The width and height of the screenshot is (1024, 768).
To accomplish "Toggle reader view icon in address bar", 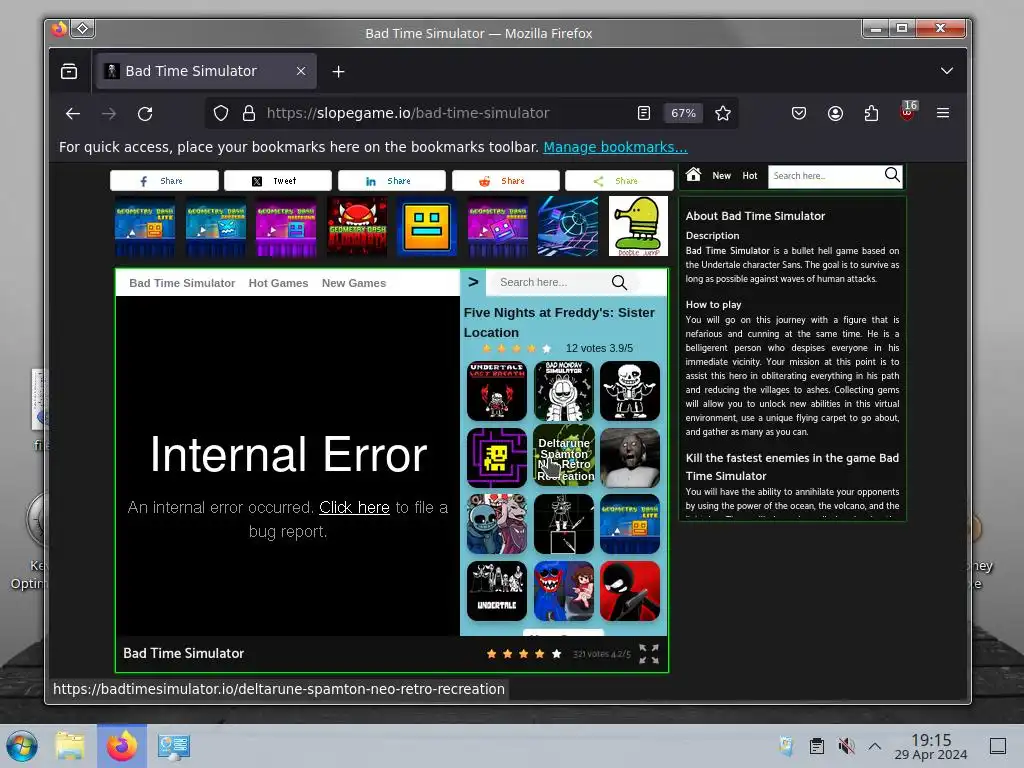I will pos(644,114).
